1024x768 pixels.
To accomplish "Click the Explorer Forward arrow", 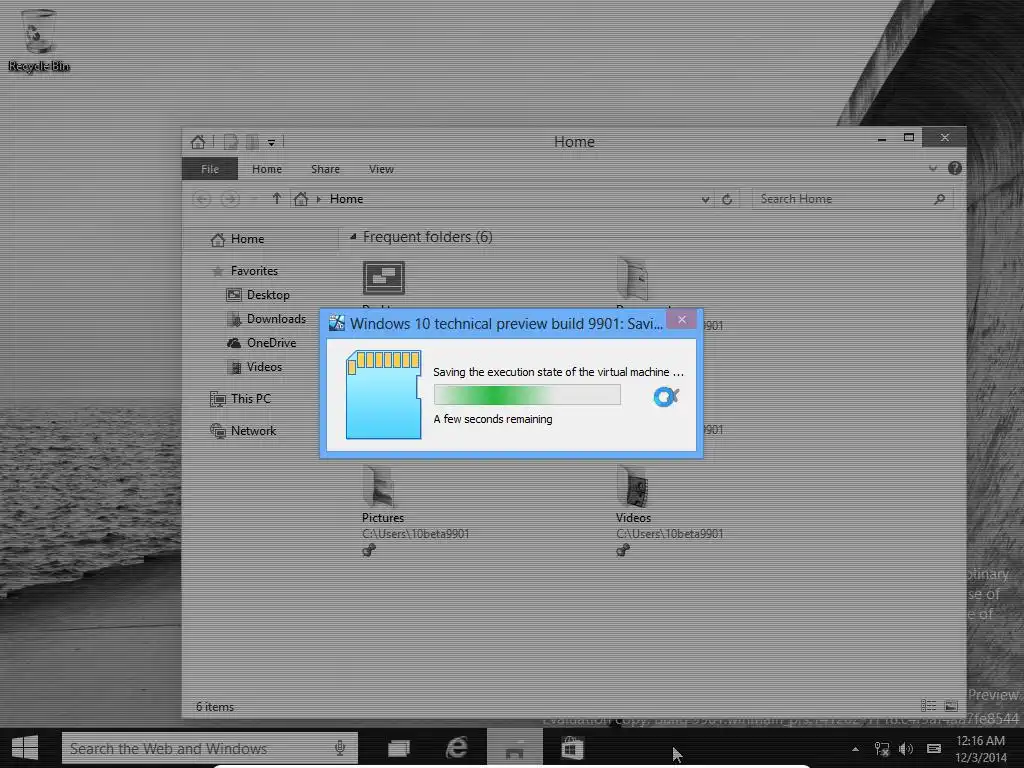I will coord(230,199).
